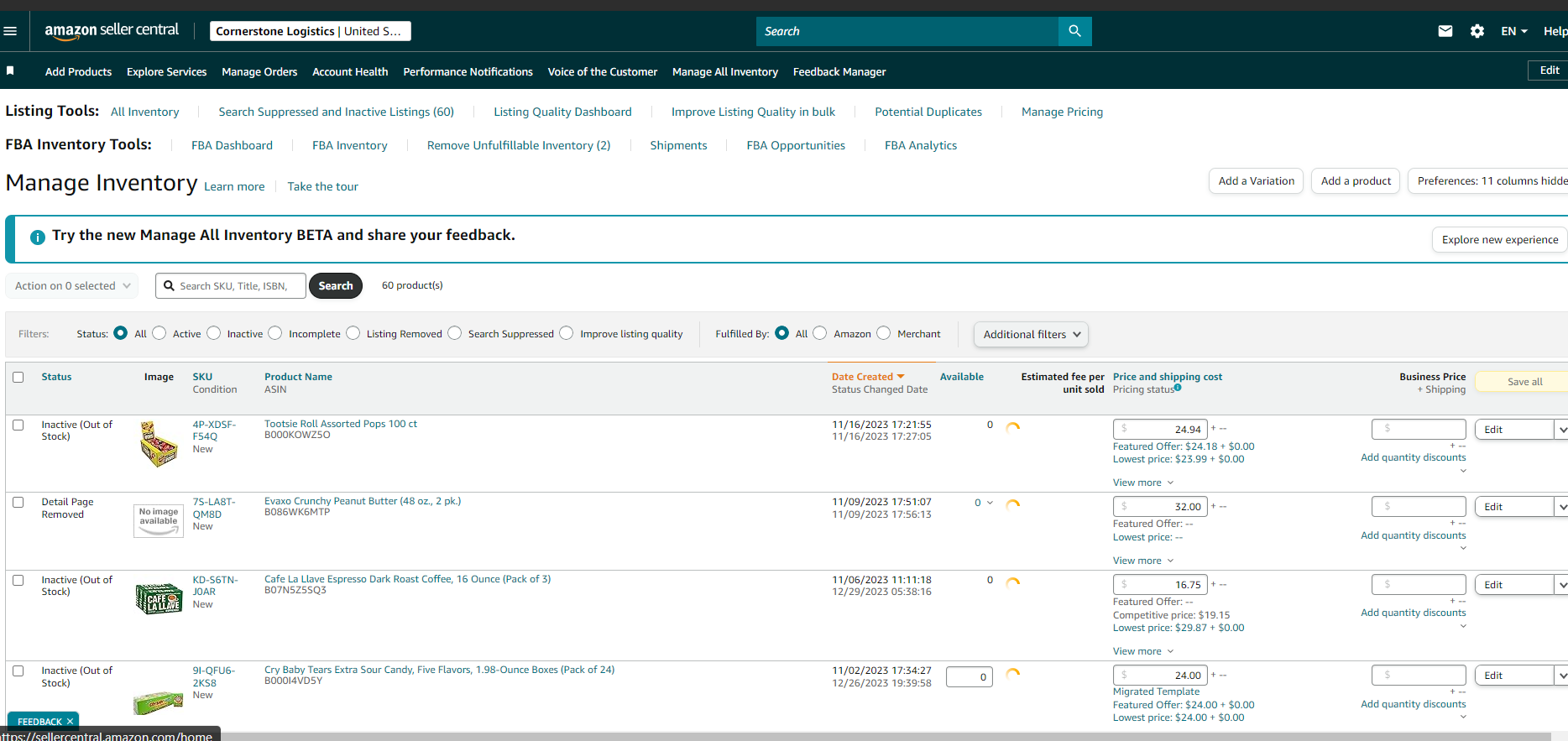The width and height of the screenshot is (1568, 741).
Task: Expand View more for Tootsie Roll pricing
Action: point(1143,483)
